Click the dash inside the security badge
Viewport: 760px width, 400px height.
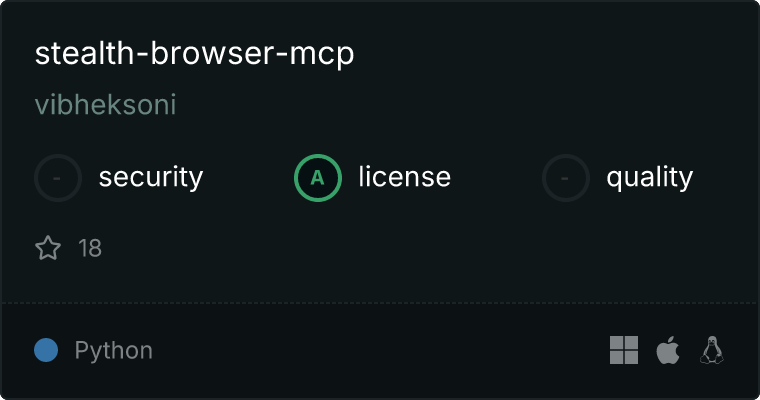[57, 178]
